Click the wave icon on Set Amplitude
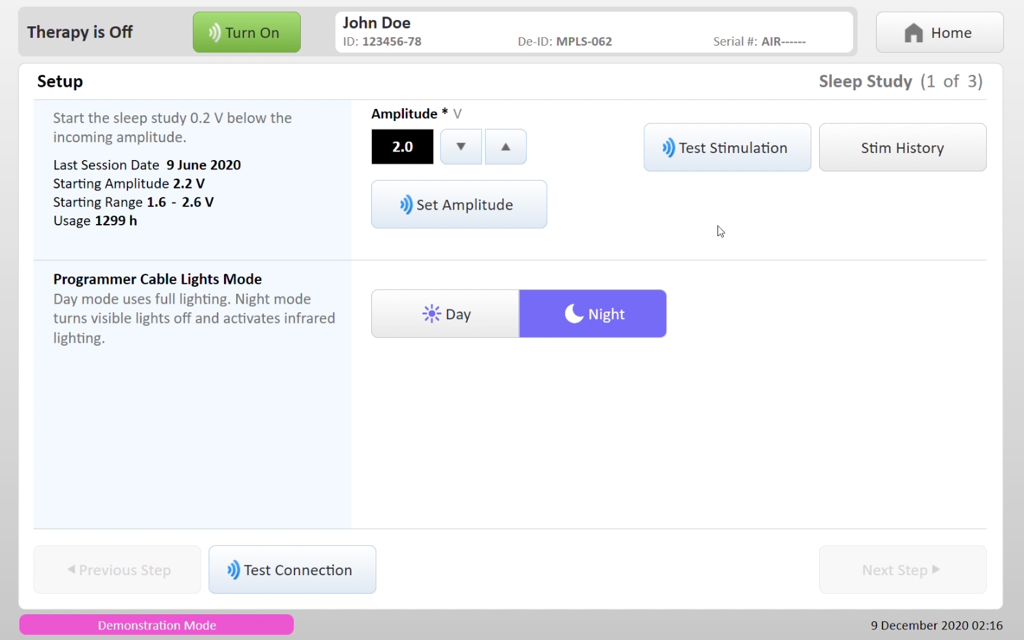 coord(406,204)
